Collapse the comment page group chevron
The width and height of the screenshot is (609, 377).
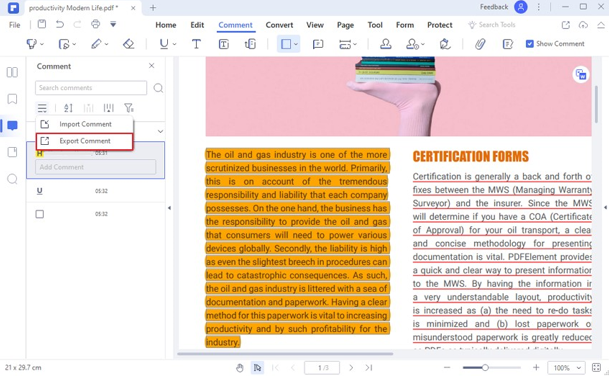click(x=160, y=132)
